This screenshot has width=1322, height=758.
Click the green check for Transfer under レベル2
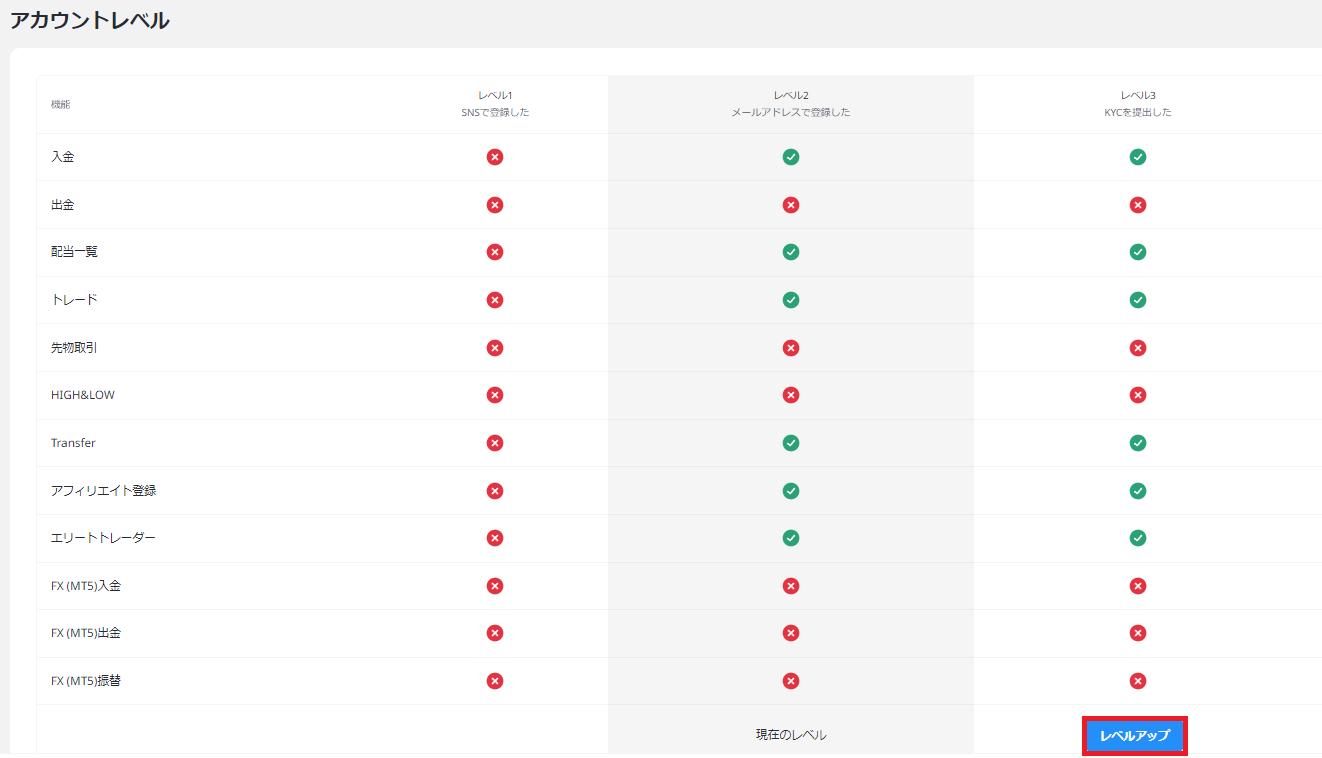click(791, 443)
